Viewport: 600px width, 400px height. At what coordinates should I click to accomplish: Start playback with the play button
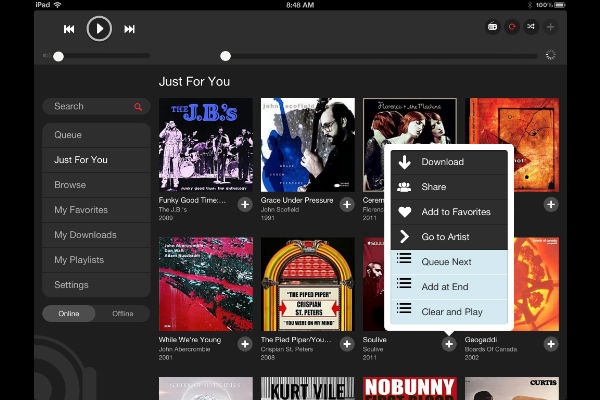99,29
